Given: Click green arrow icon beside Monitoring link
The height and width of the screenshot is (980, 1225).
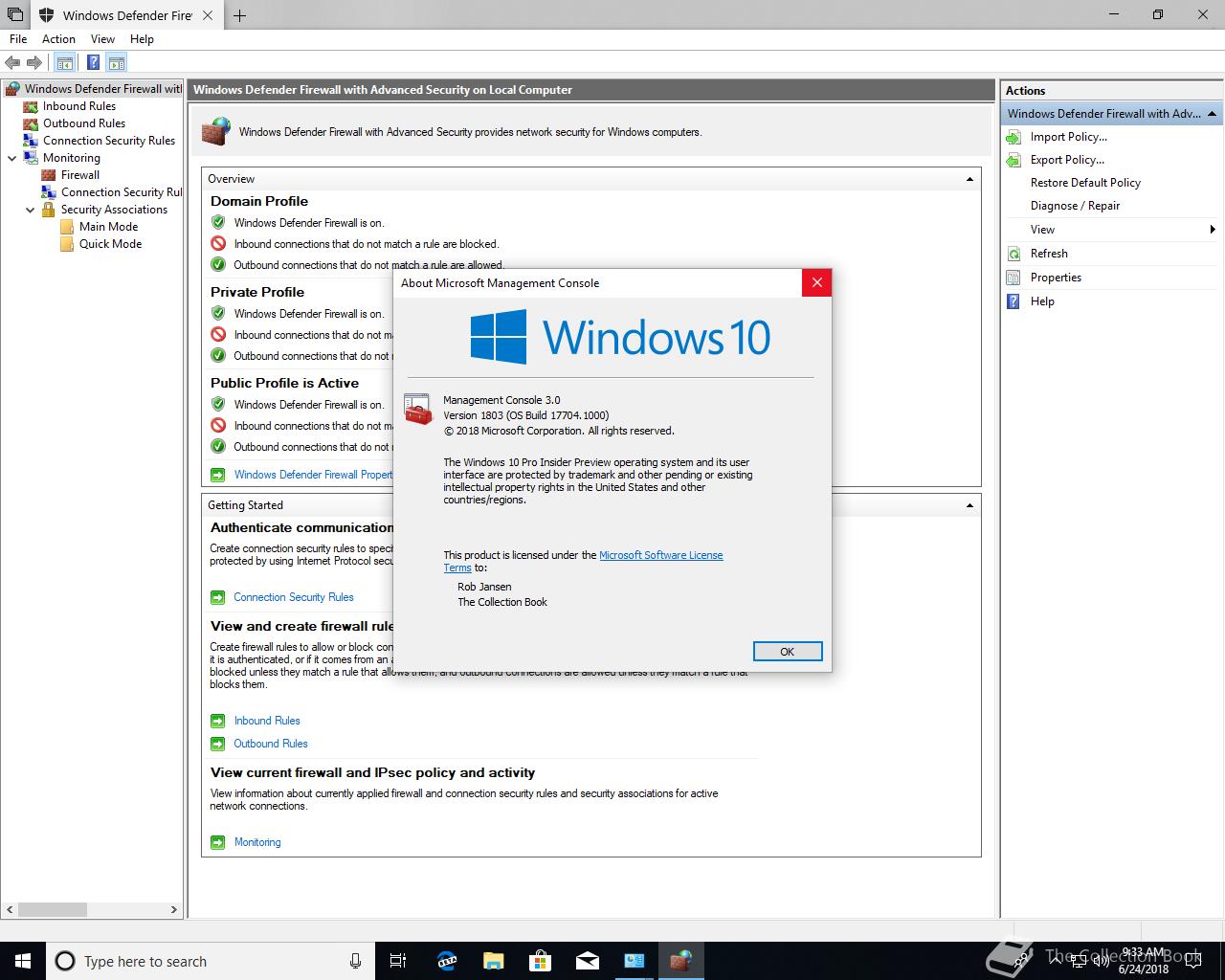Looking at the screenshot, I should 217,842.
